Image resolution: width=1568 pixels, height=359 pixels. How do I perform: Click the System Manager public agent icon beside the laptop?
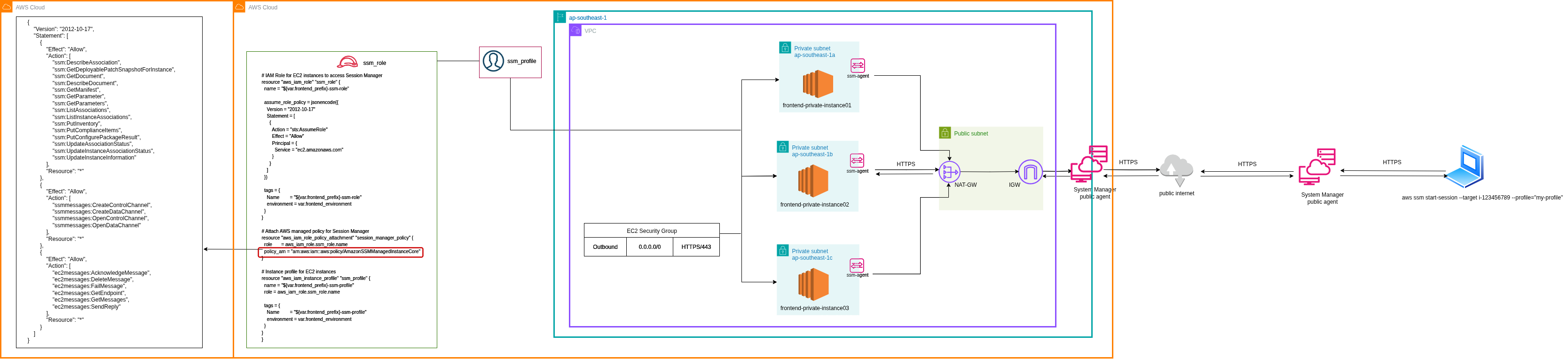pos(1316,167)
